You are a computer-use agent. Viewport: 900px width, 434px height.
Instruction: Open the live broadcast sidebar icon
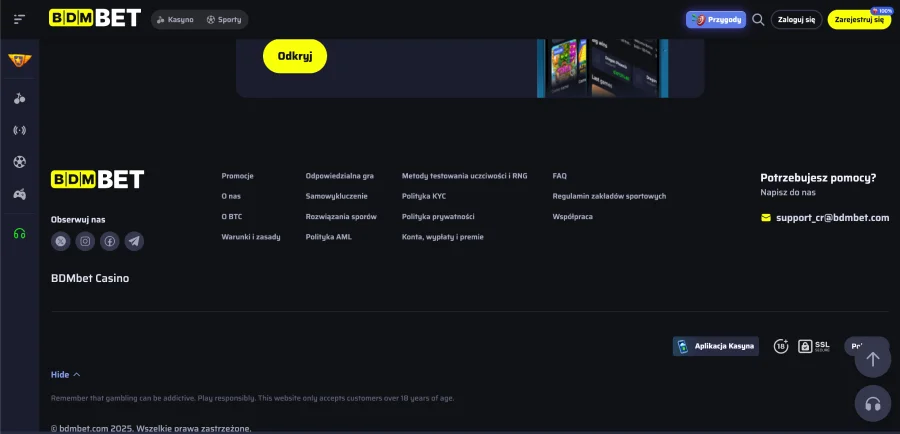click(20, 130)
